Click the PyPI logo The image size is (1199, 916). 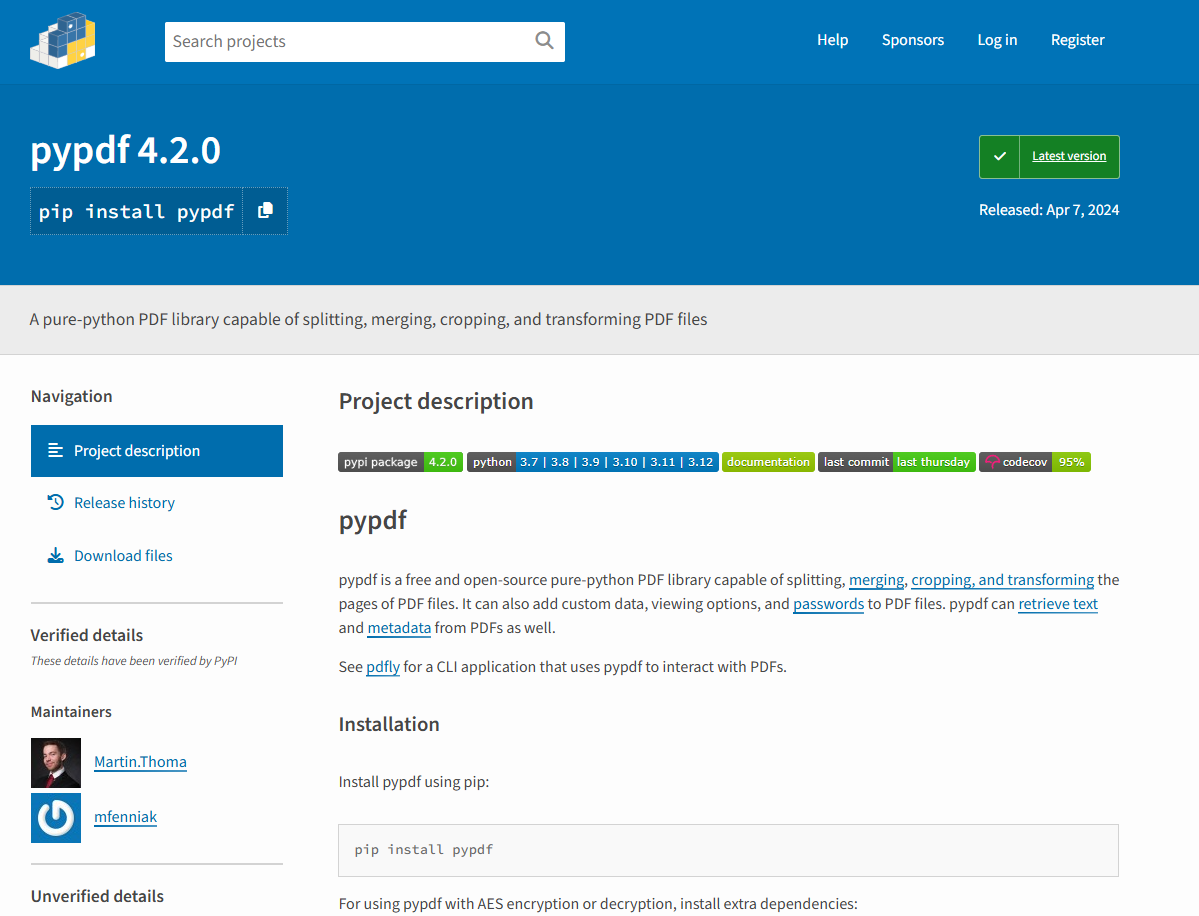tap(63, 41)
